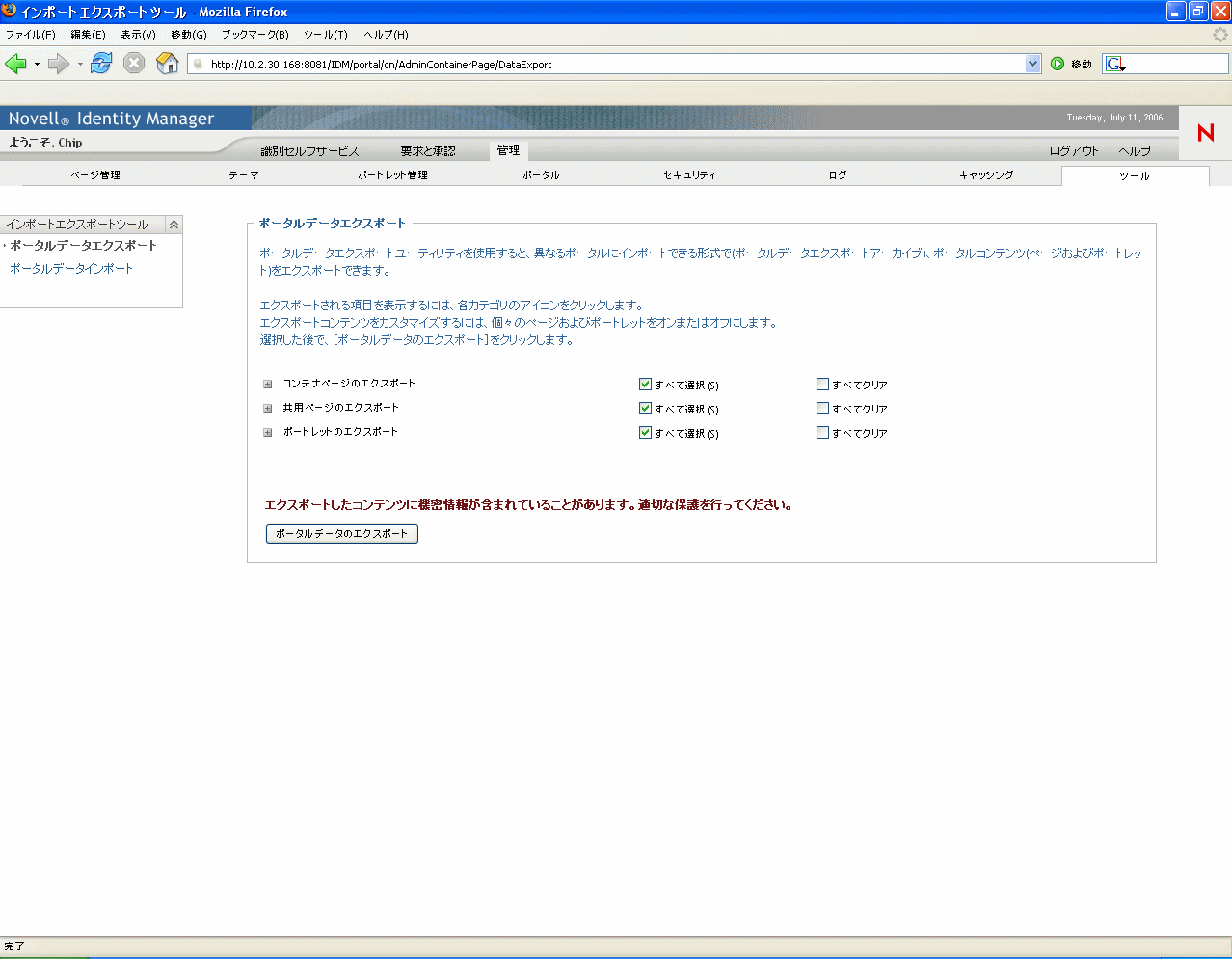Open the address bar URL history dropdown
The width and height of the screenshot is (1232, 959).
coord(1033,64)
